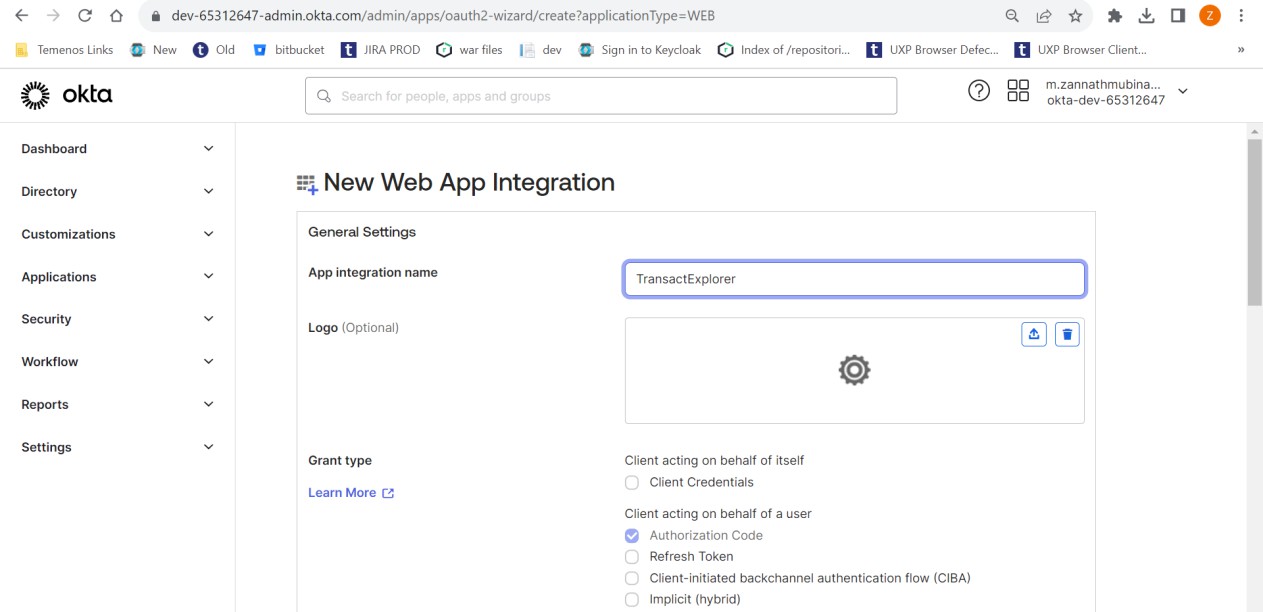The height and width of the screenshot is (612, 1263).
Task: Expand the Security sidebar section
Action: 117,320
